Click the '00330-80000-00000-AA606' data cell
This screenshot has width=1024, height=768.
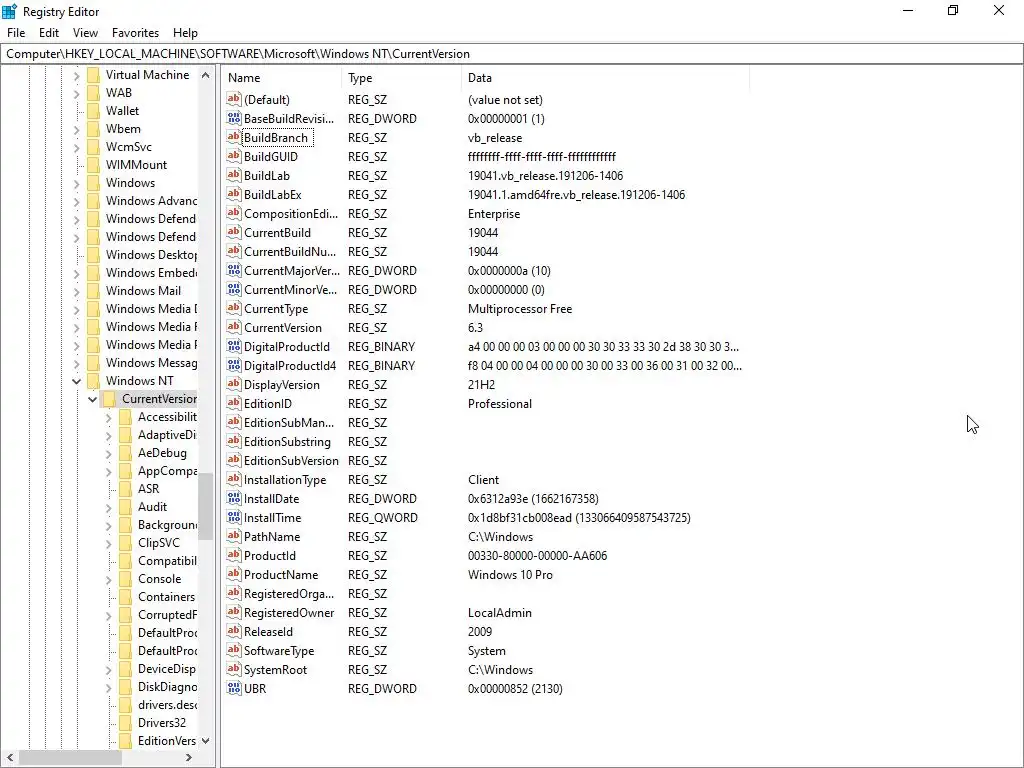(537, 556)
